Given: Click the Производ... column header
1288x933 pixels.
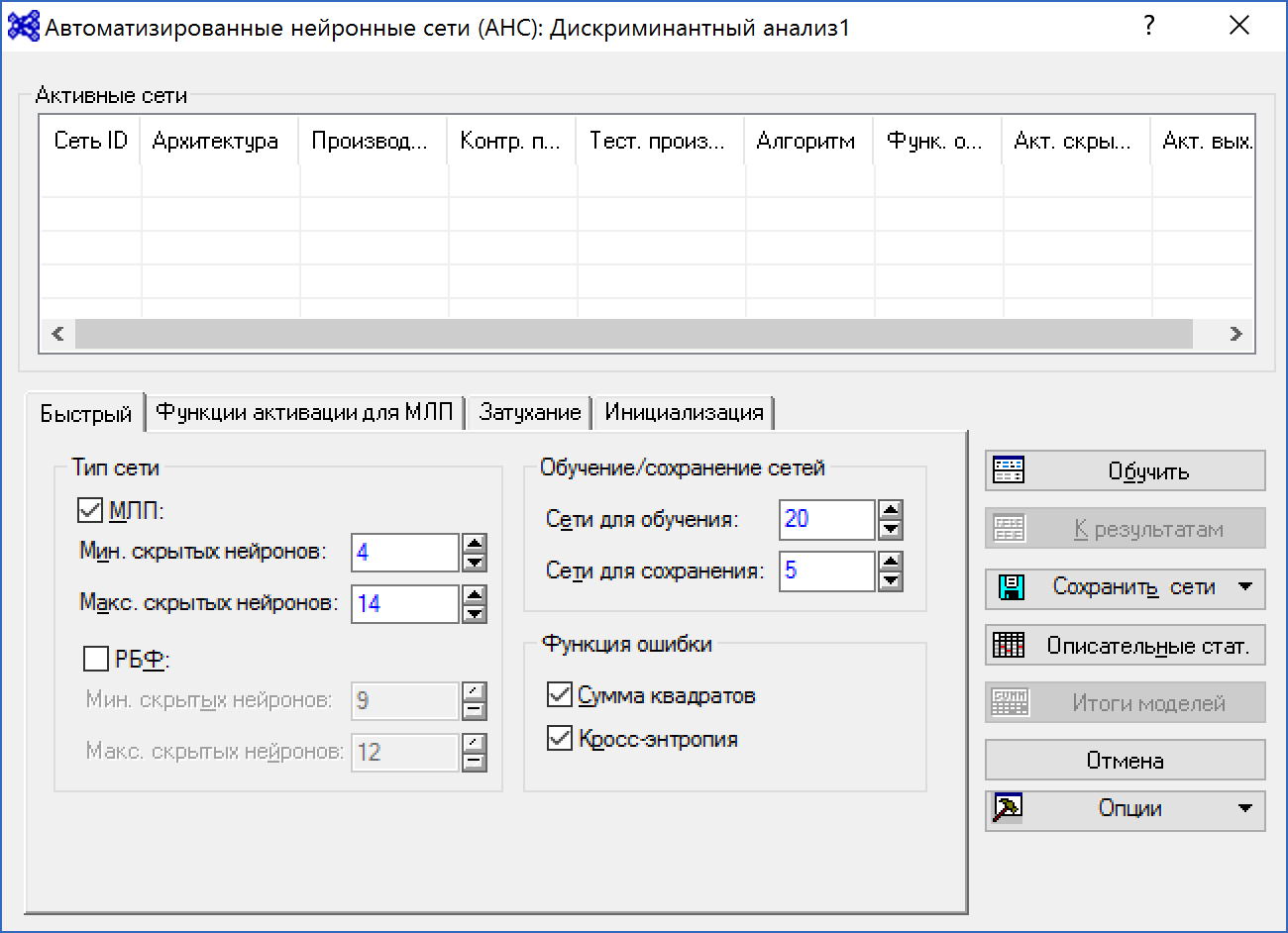Looking at the screenshot, I should coord(374,141).
